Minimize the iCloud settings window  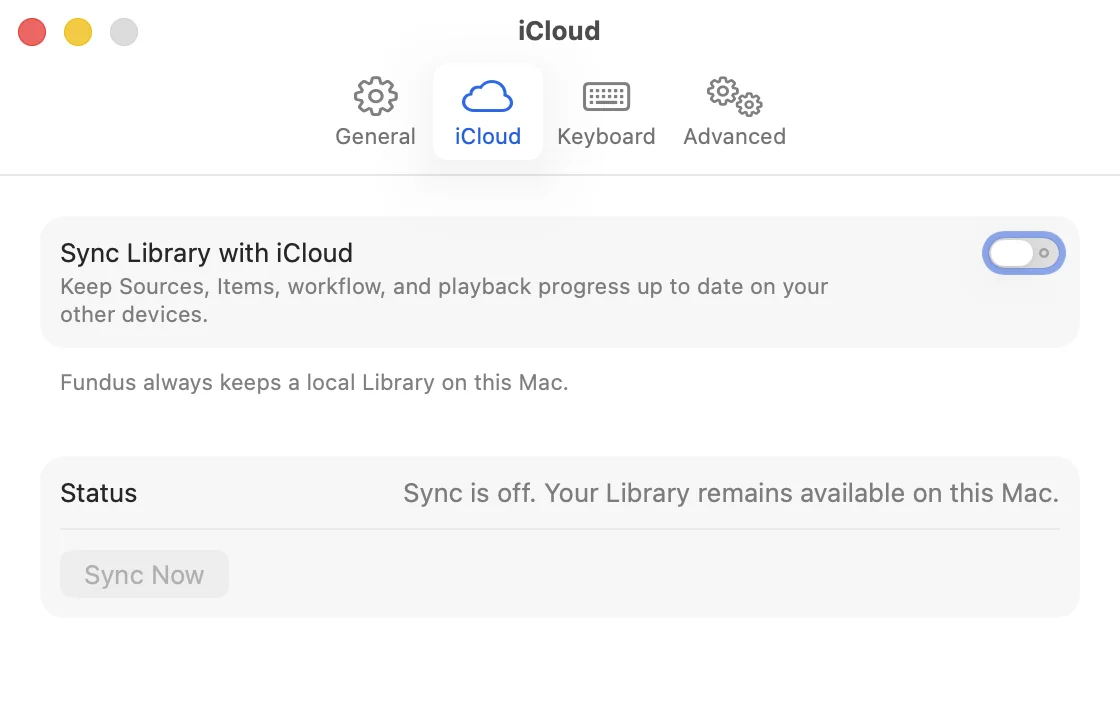click(x=78, y=32)
